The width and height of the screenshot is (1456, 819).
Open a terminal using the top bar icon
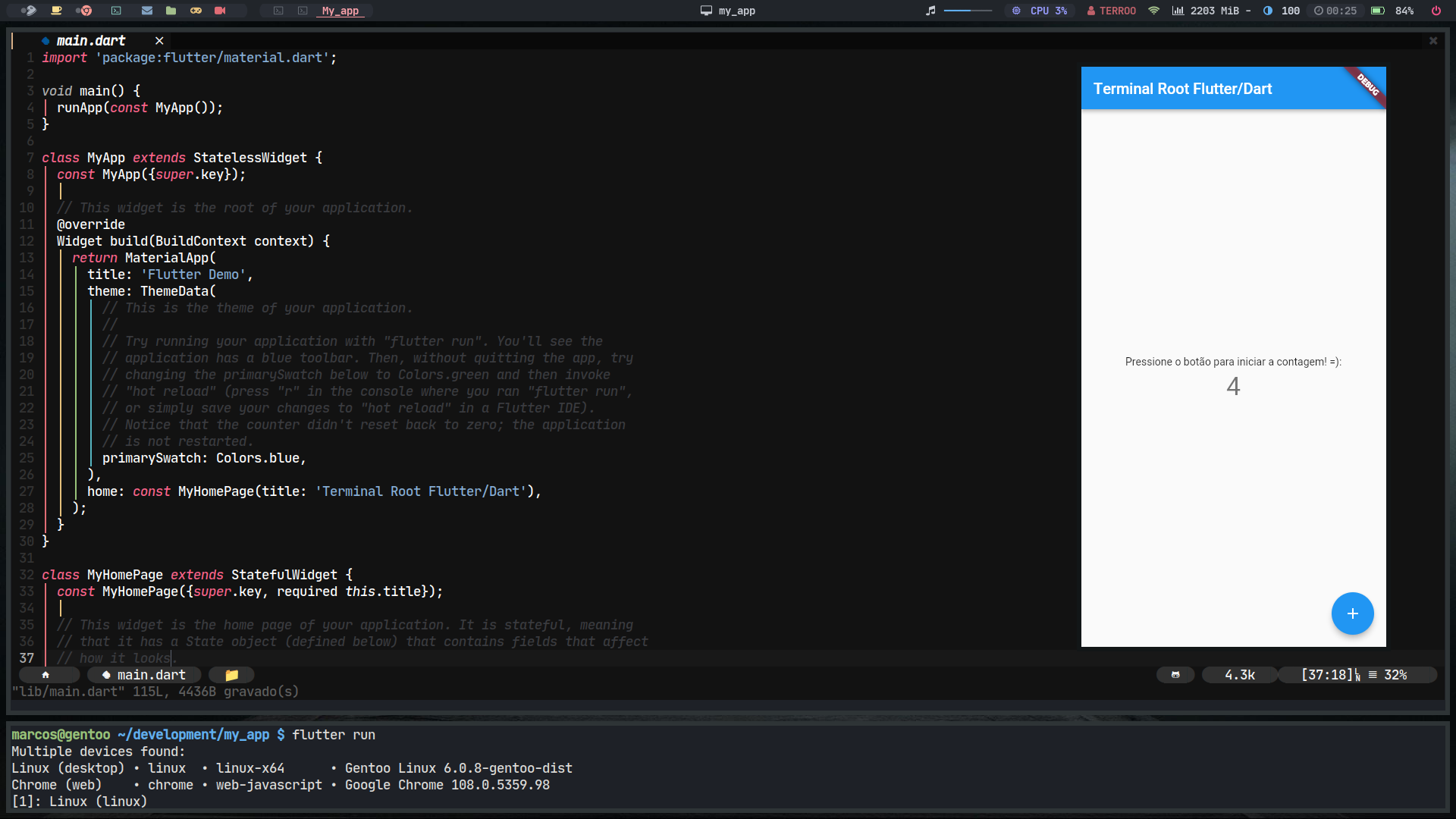116,11
